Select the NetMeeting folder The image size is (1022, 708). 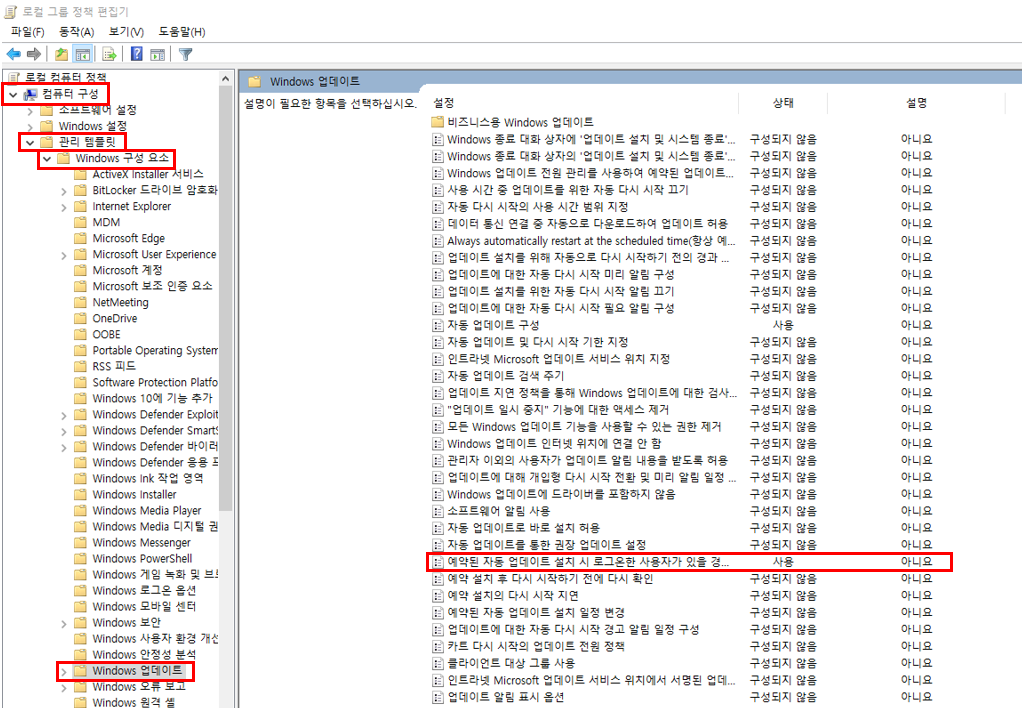[x=121, y=302]
